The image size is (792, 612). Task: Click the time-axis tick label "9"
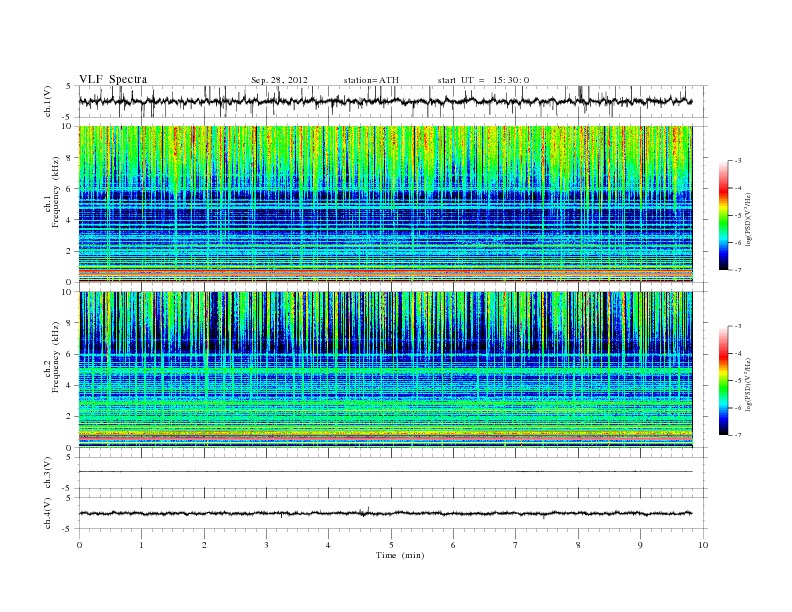640,545
